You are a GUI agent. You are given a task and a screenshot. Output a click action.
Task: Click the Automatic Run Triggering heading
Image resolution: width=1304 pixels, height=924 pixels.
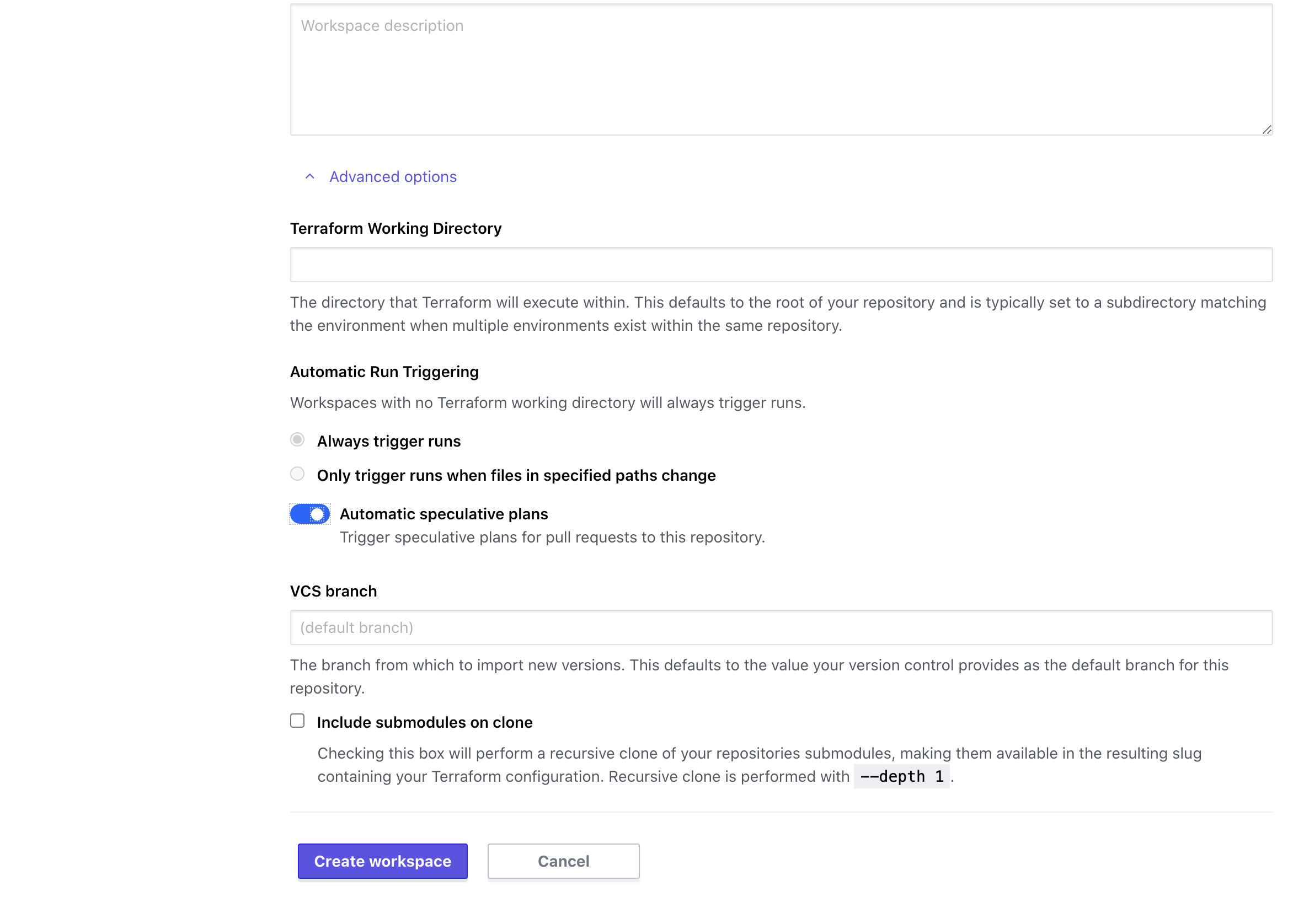click(383, 371)
